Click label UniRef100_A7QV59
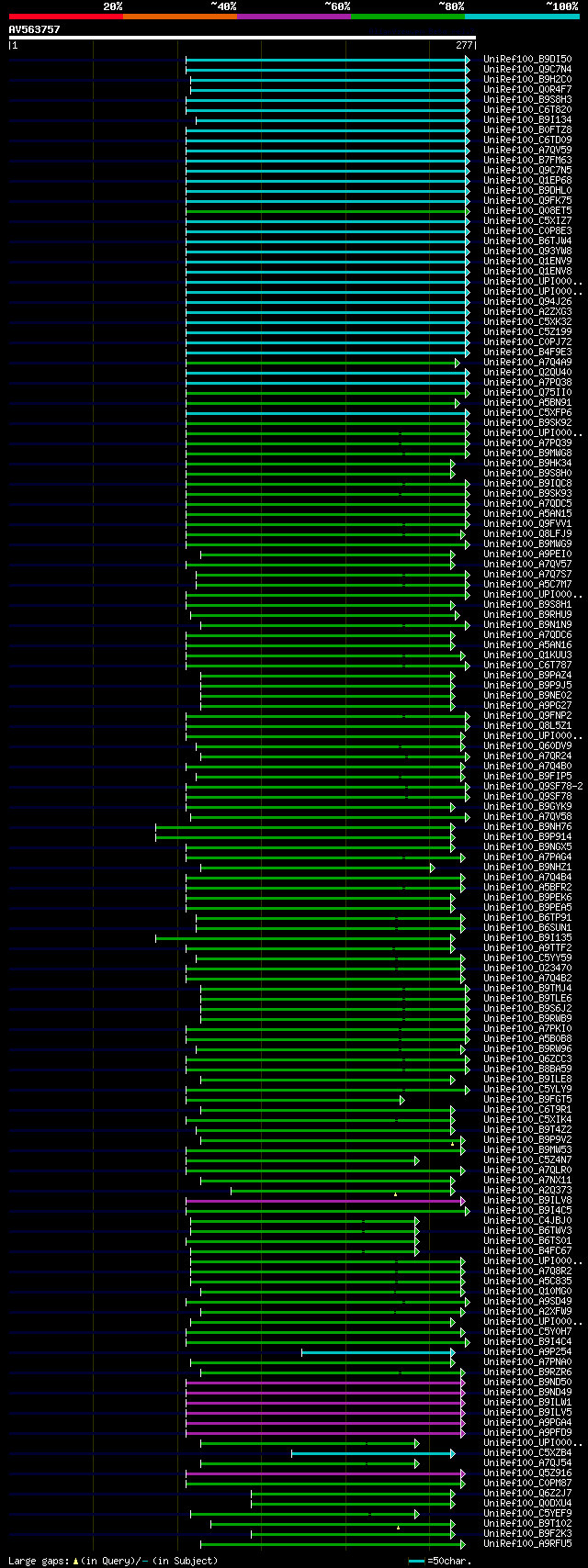Screen dimensions: 588x1568 click(x=527, y=151)
